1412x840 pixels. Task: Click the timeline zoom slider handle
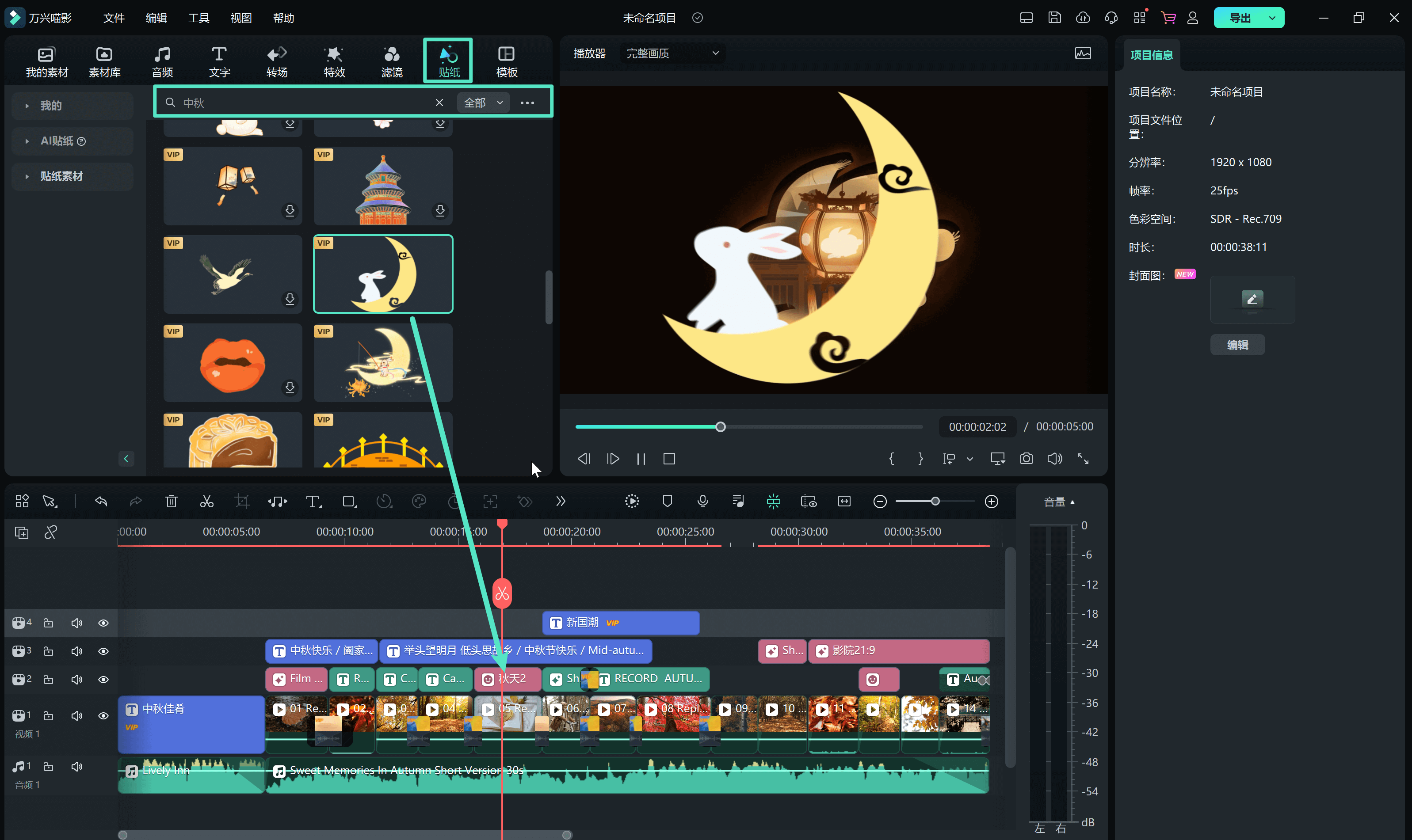(x=935, y=502)
